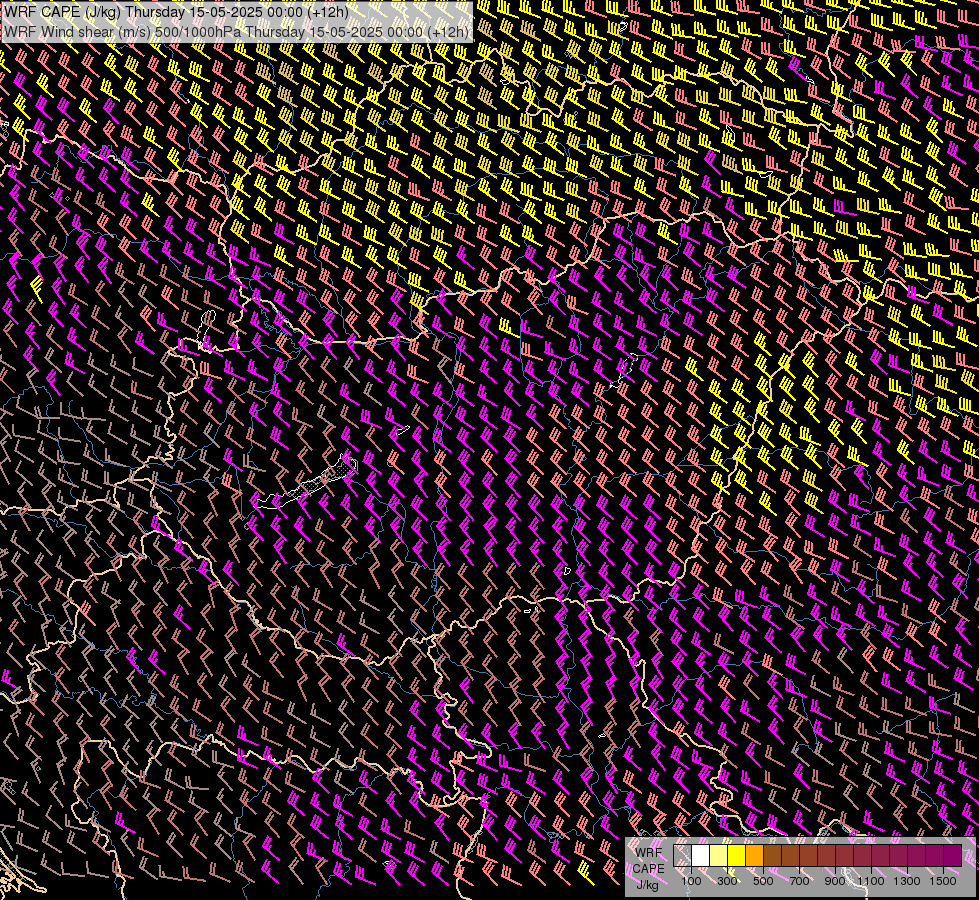Click the legend tick label 900

click(835, 881)
